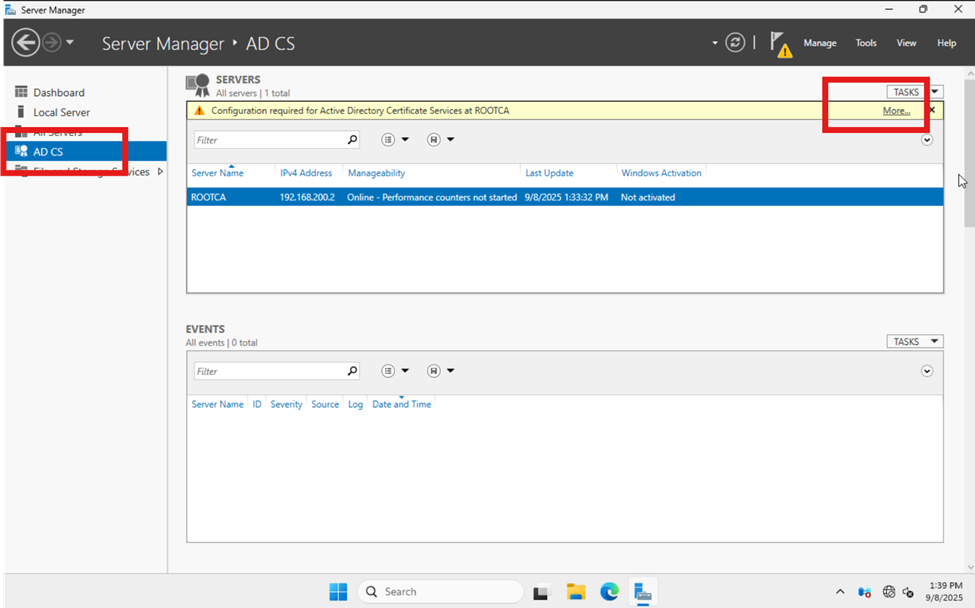The height and width of the screenshot is (608, 975).
Task: Open File Explorer from the taskbar
Action: click(x=575, y=591)
